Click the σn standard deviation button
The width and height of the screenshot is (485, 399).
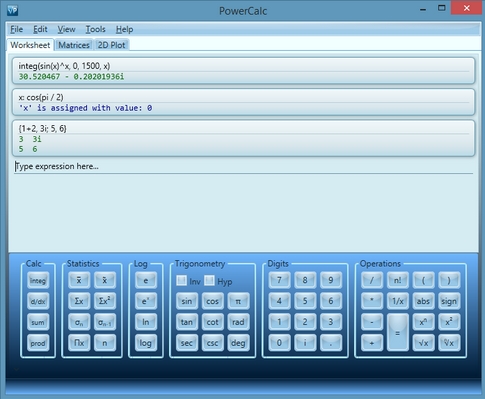tap(79, 322)
